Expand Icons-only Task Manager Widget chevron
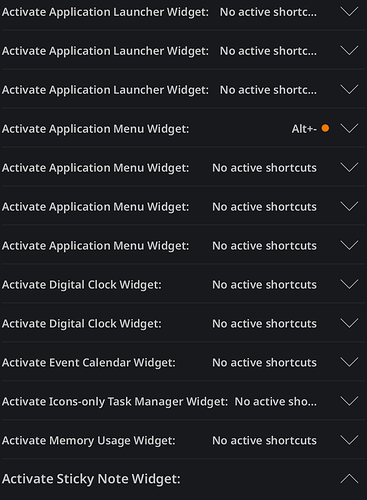 (349, 401)
